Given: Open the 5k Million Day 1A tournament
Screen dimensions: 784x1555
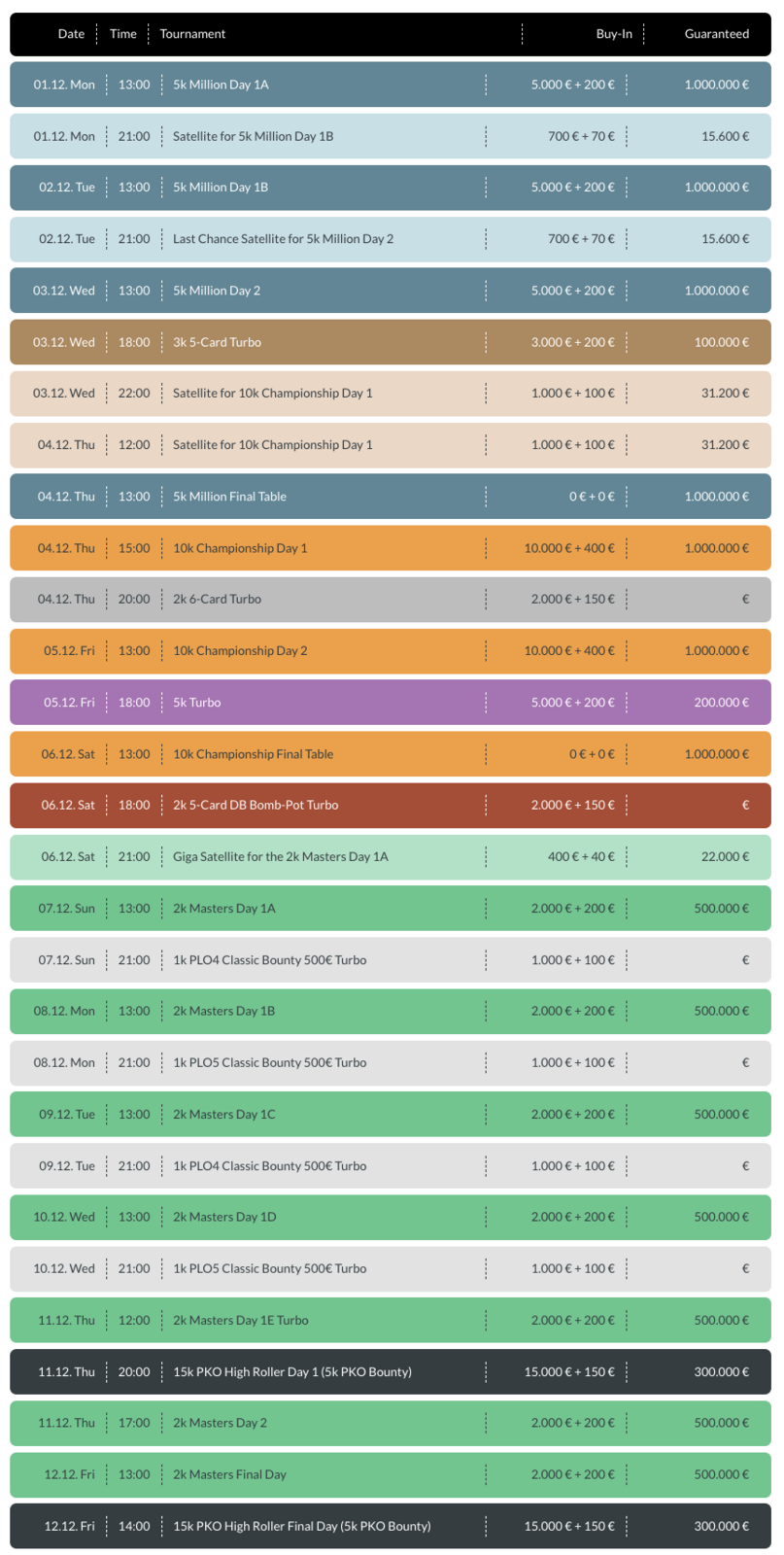Looking at the screenshot, I should pos(221,85).
